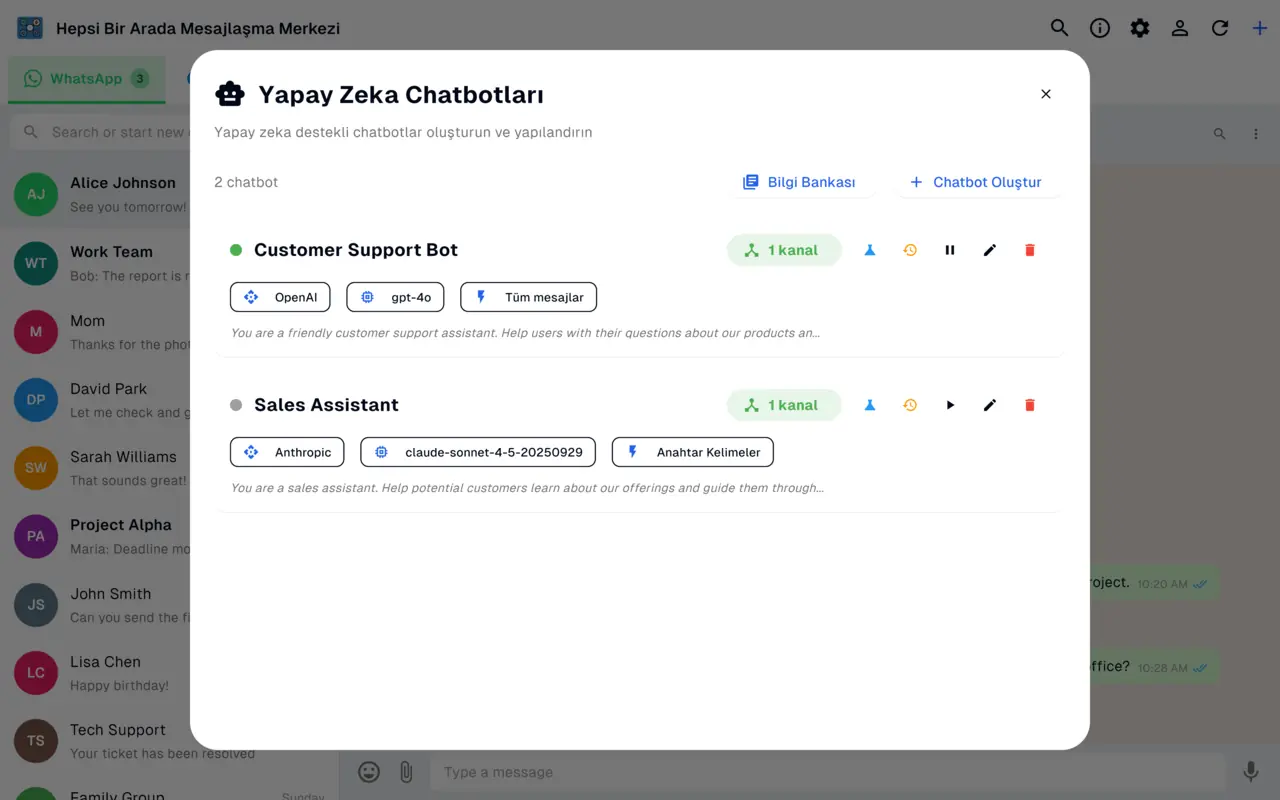Open the 1 kanal badge of Customer Support Bot
This screenshot has height=800, width=1280.
tap(784, 250)
